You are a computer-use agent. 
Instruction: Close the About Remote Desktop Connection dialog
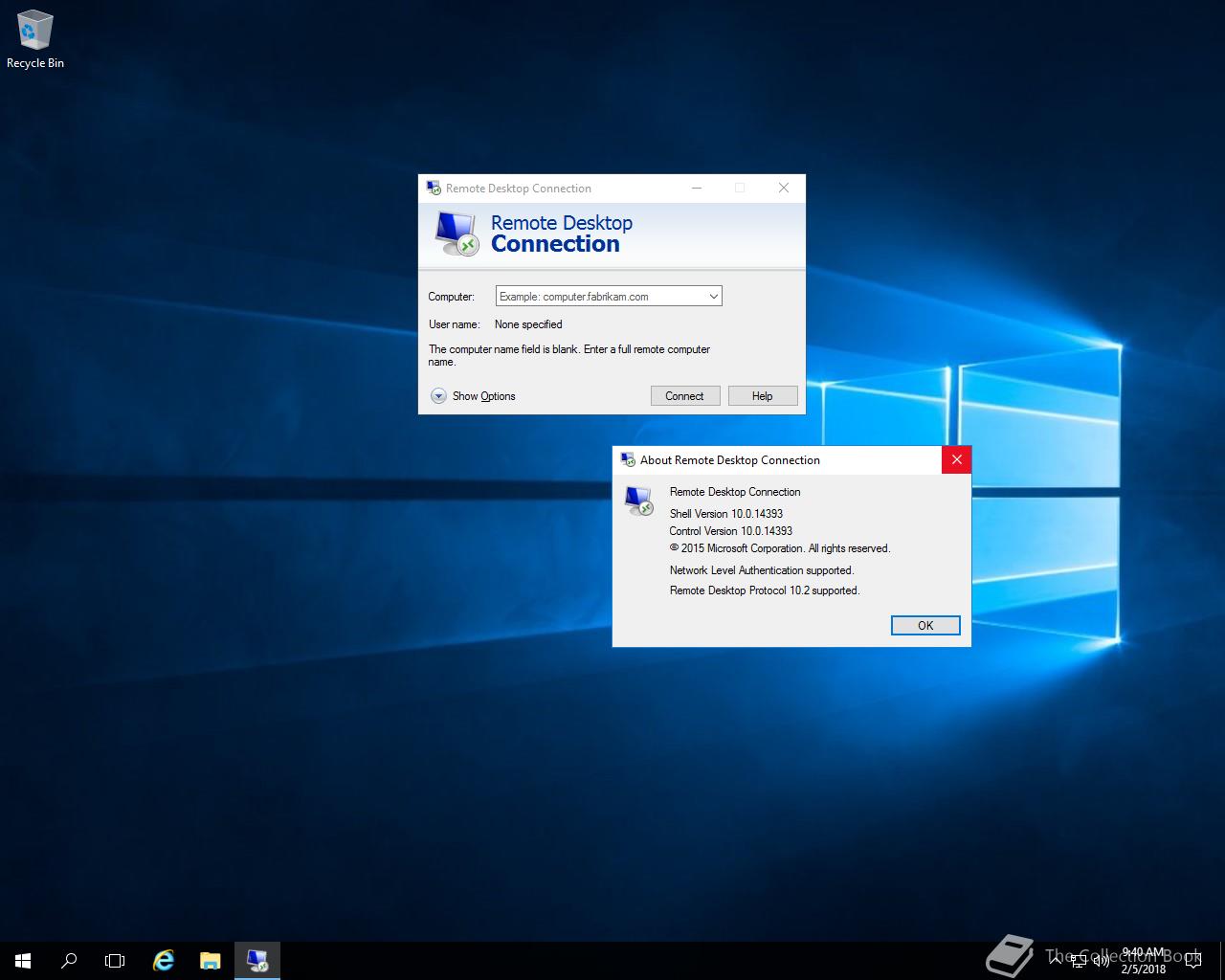pyautogui.click(x=956, y=460)
